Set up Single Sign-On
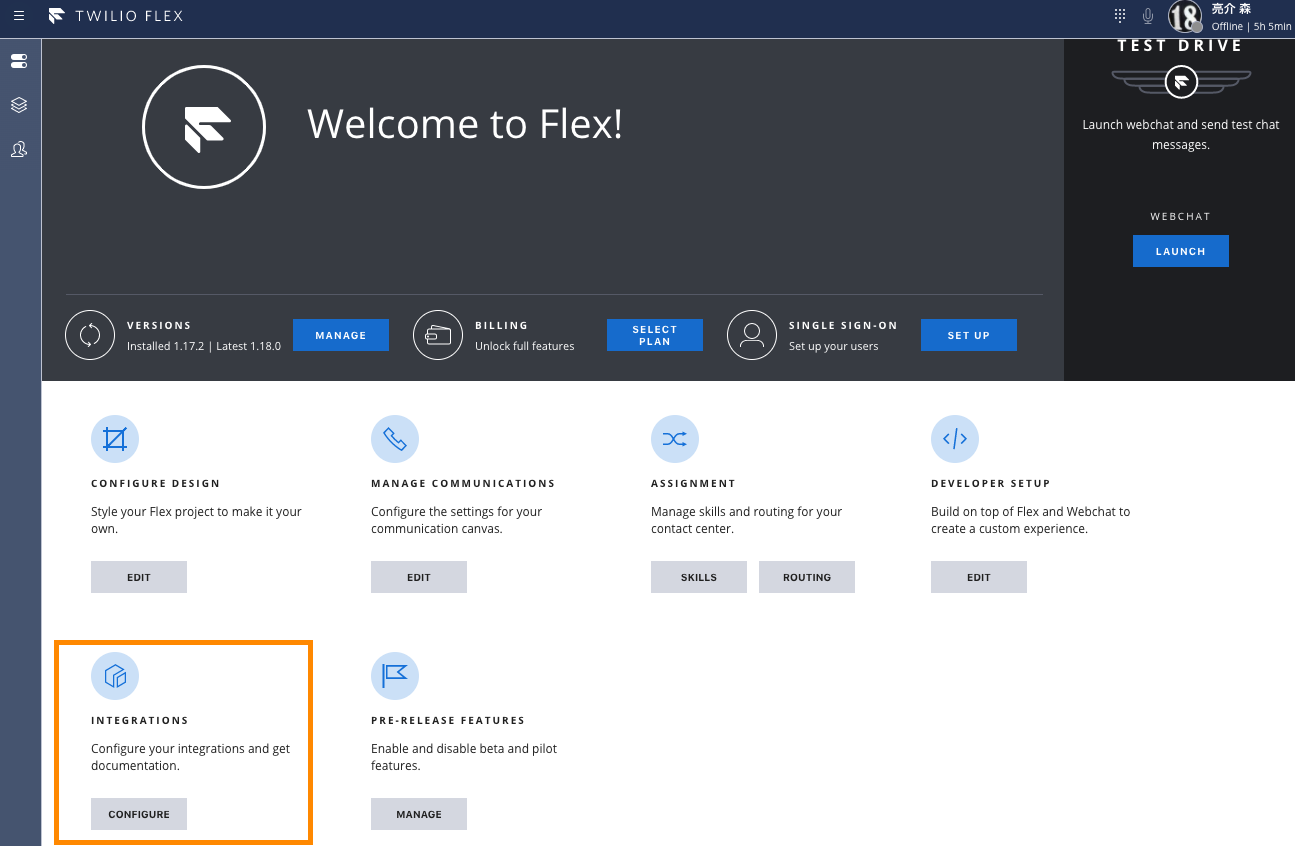The height and width of the screenshot is (846, 1295). click(968, 335)
